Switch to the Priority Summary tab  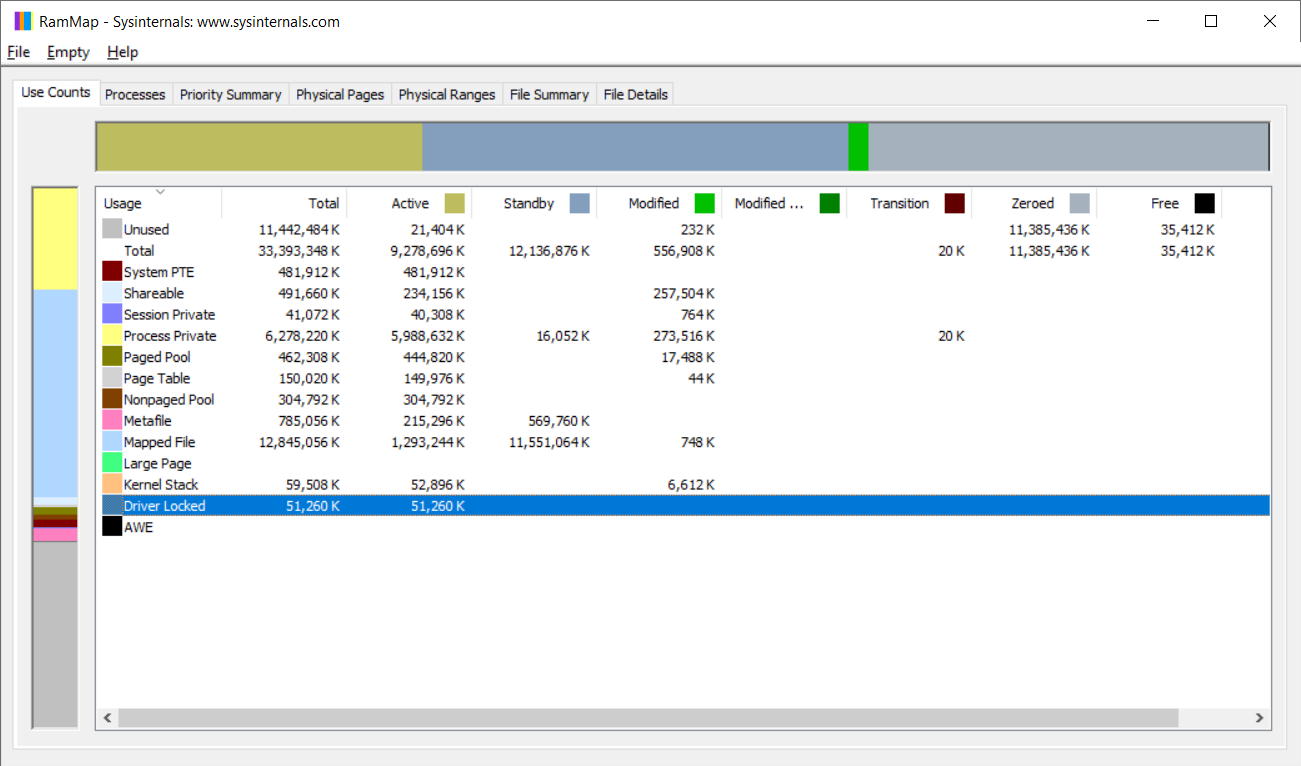(230, 94)
